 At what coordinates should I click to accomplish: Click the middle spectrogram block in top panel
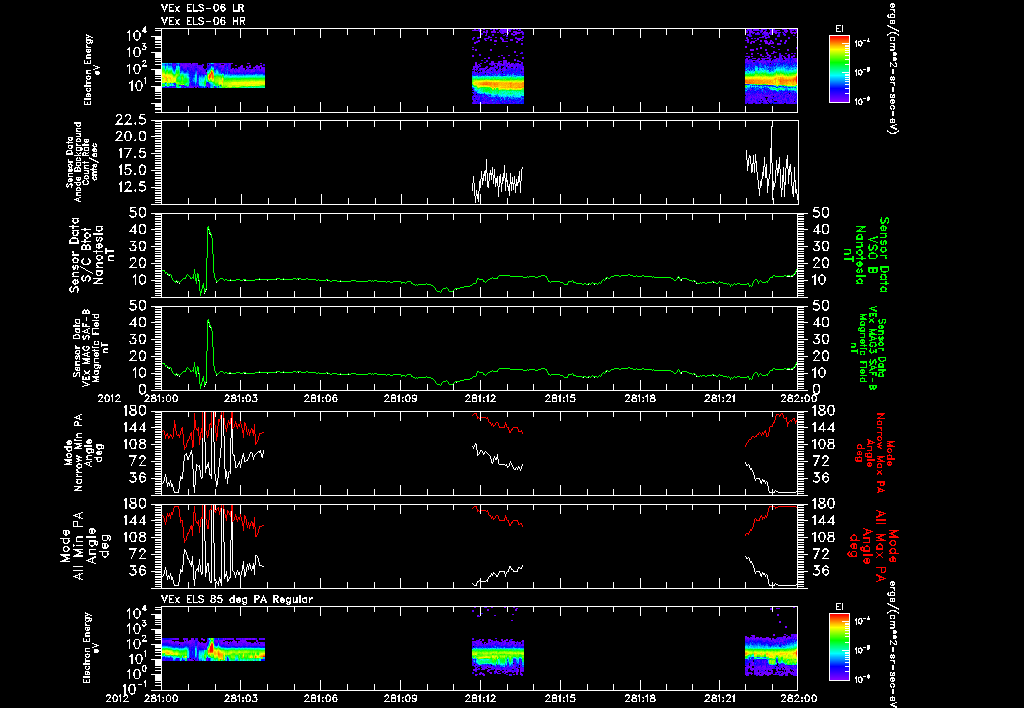pyautogui.click(x=498, y=66)
